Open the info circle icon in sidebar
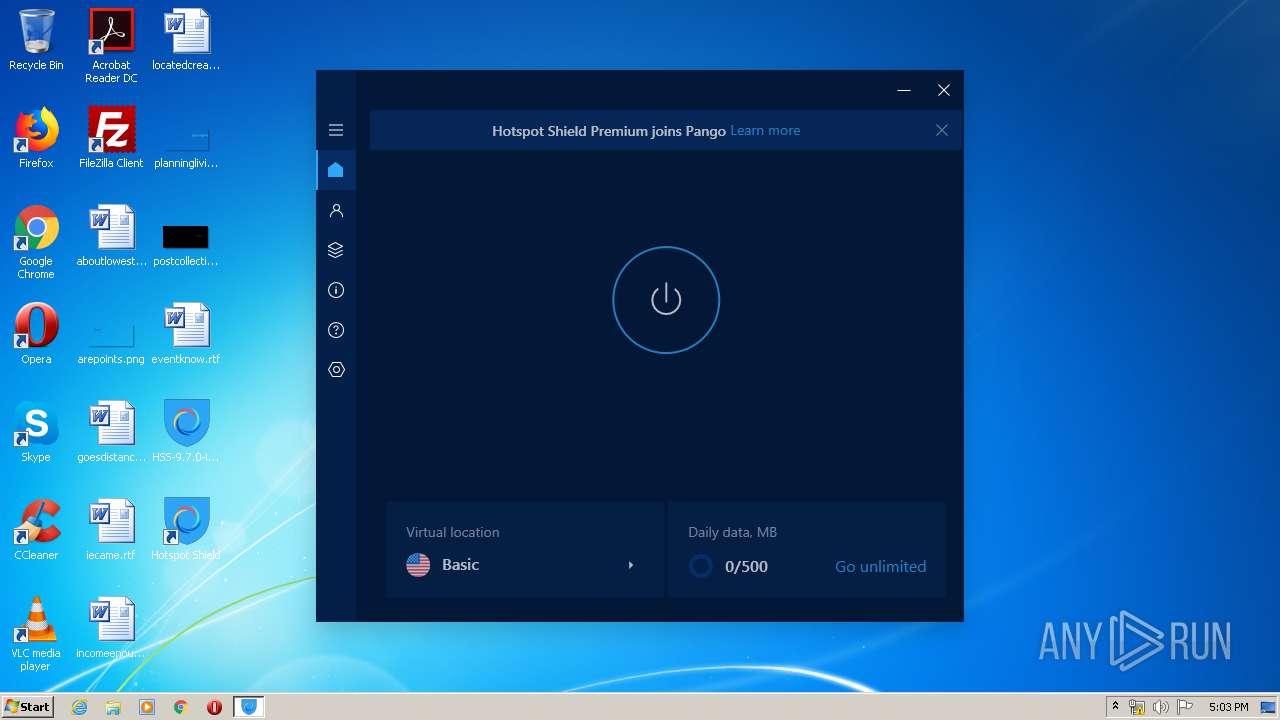The image size is (1280, 720). pos(336,290)
